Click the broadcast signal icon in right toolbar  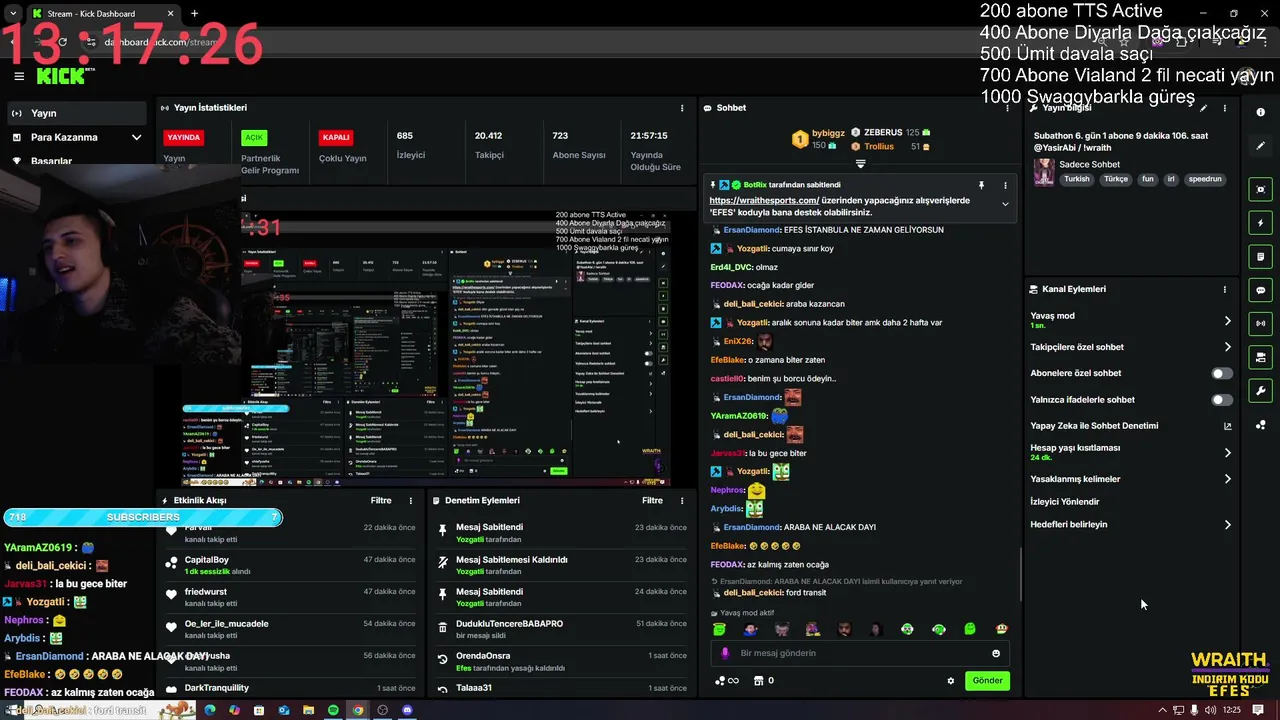point(1260,323)
